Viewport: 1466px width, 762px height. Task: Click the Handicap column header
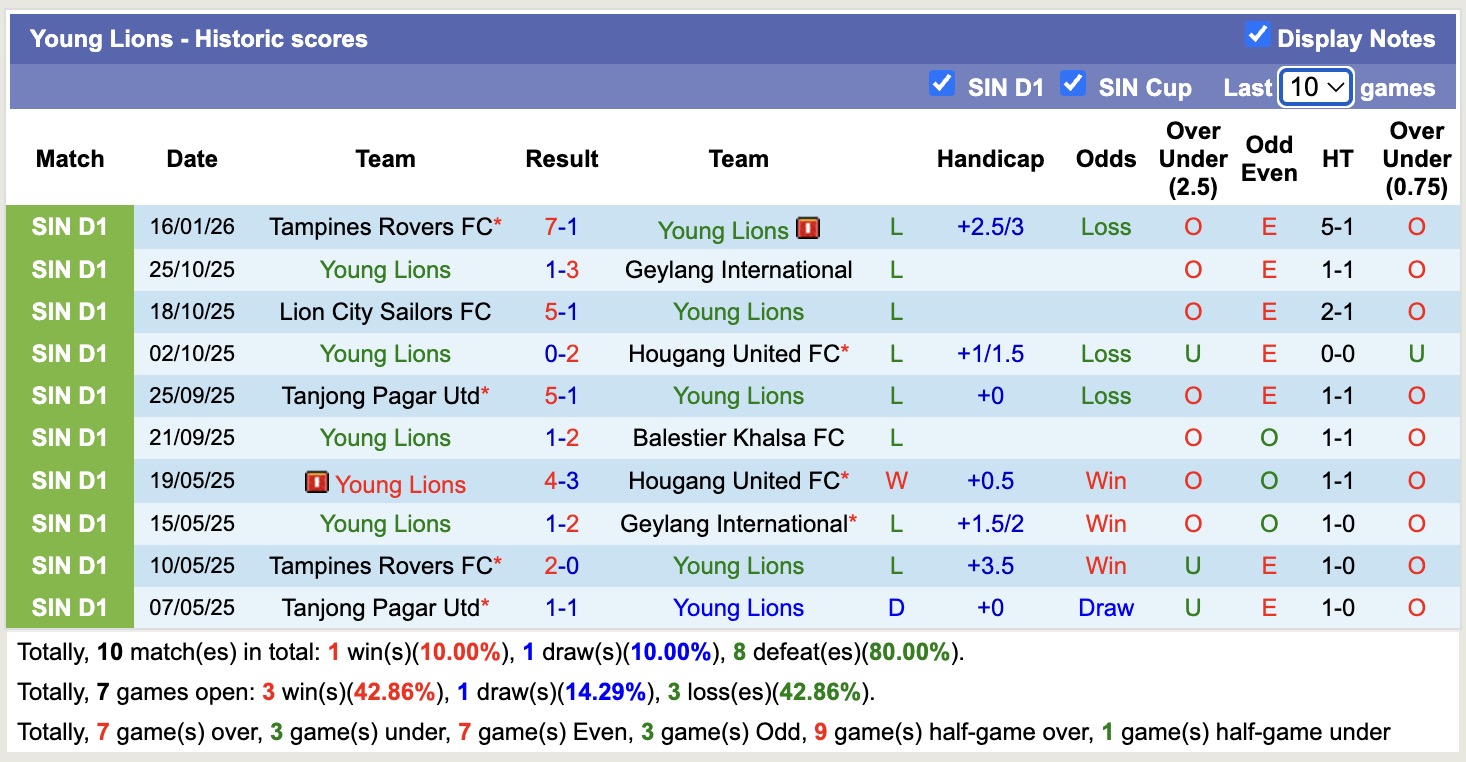pos(990,158)
